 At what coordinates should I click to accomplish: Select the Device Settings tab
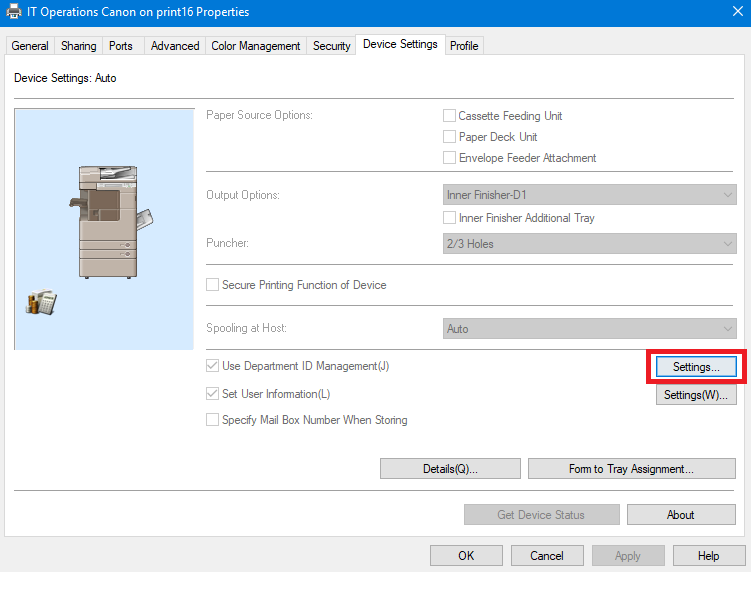(x=400, y=44)
